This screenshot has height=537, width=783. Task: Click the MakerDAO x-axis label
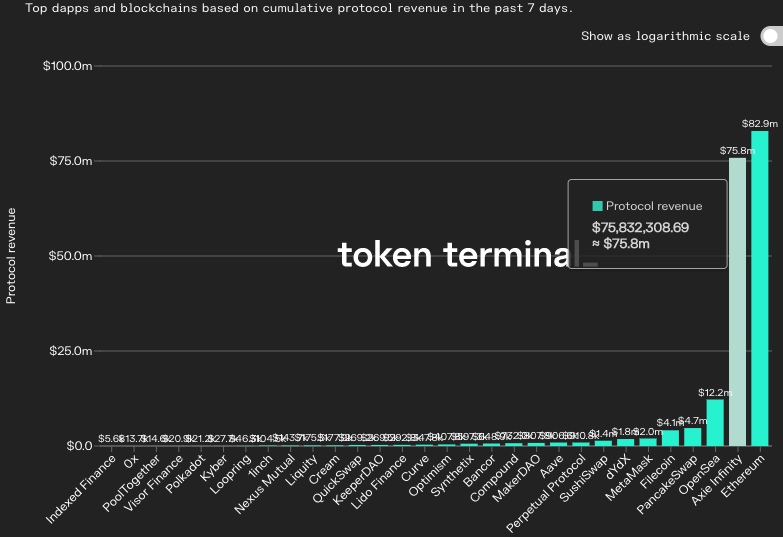pyautogui.click(x=516, y=478)
